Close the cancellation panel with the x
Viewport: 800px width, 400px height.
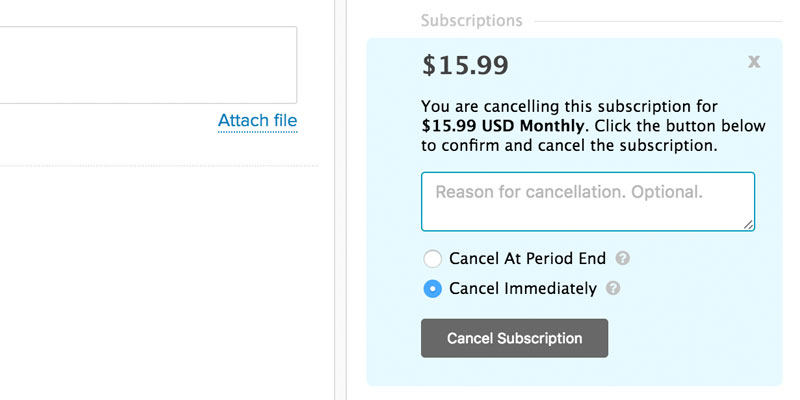754,62
